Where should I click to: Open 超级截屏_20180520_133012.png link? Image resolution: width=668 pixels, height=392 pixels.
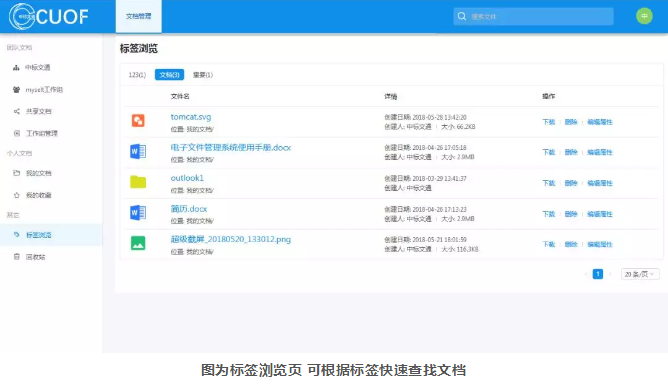pos(230,239)
